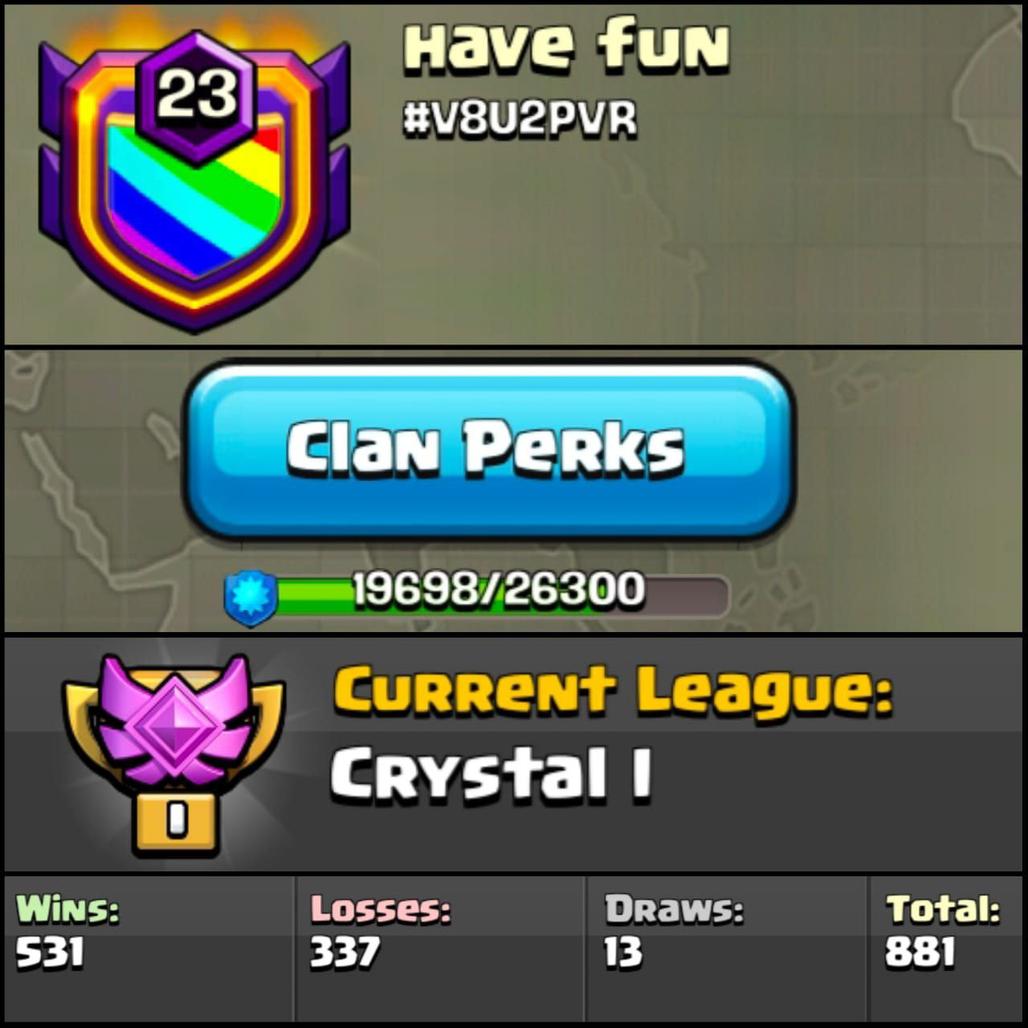Click the 13 draws count

pos(623,951)
